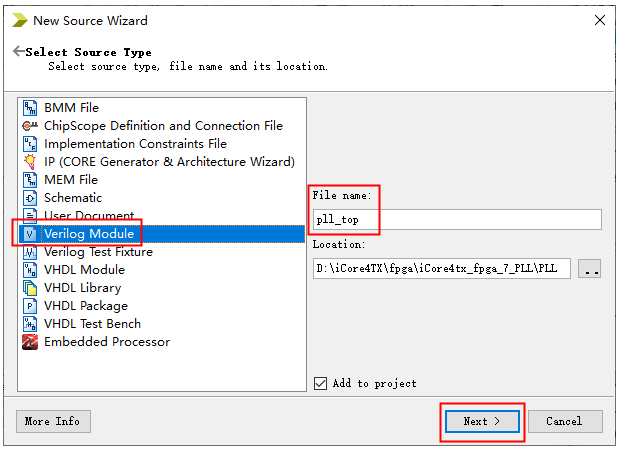Click the Schematic source type icon
Image resolution: width=621 pixels, height=450 pixels.
(29, 198)
